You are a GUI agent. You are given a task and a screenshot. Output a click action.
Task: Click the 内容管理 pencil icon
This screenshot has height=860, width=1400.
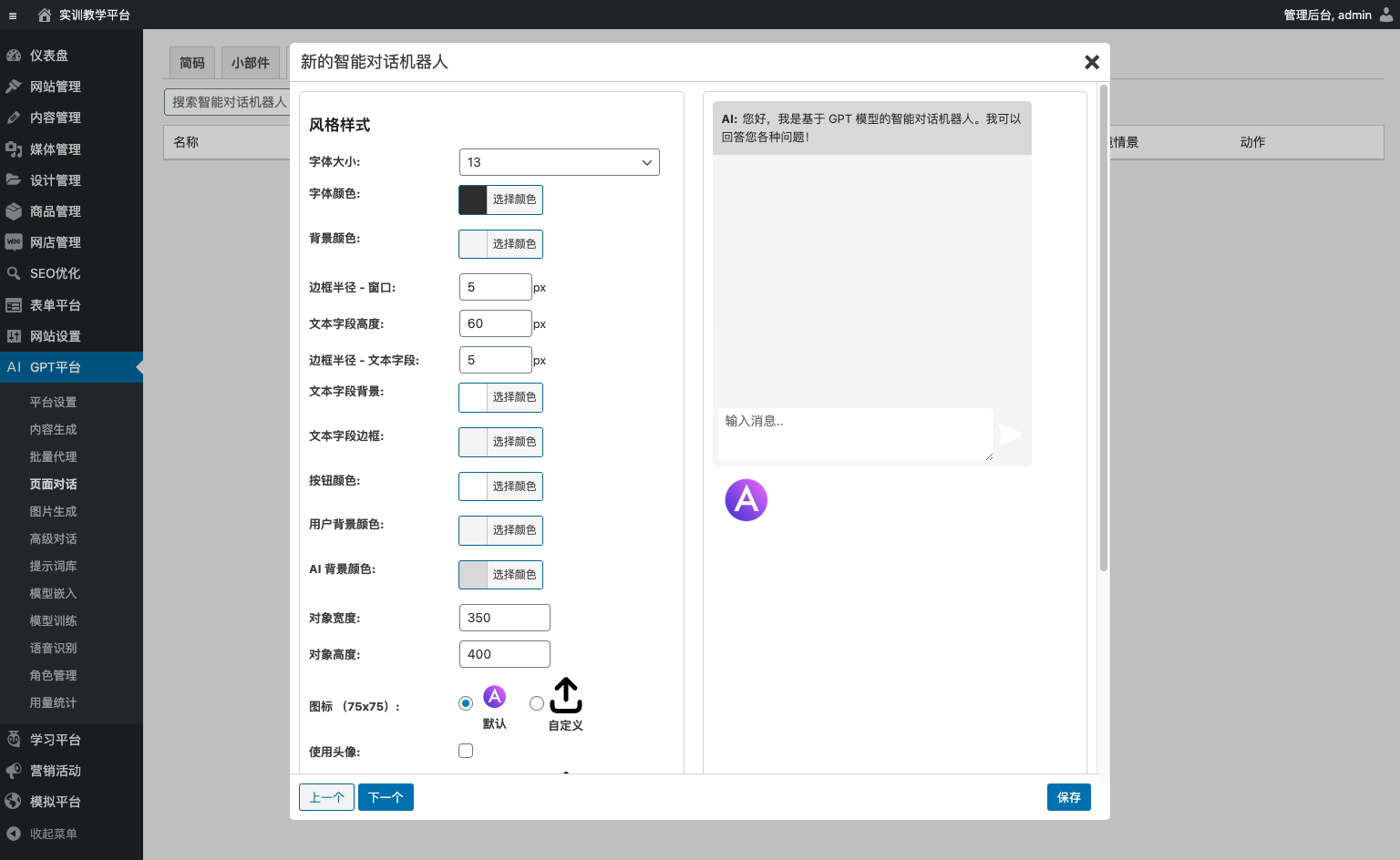tap(14, 118)
